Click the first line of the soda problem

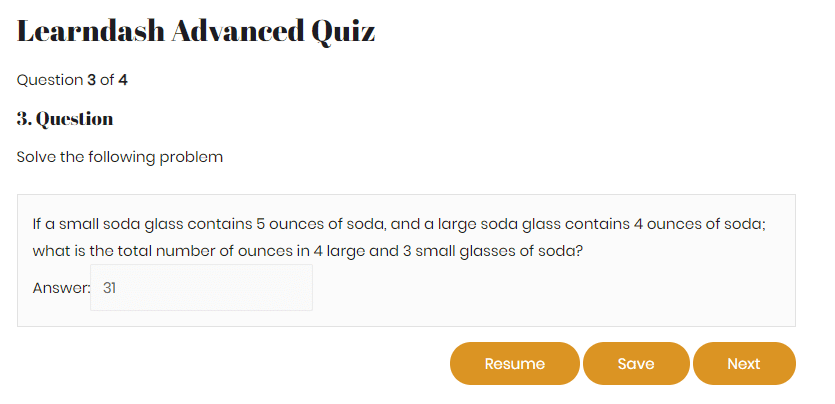[399, 224]
